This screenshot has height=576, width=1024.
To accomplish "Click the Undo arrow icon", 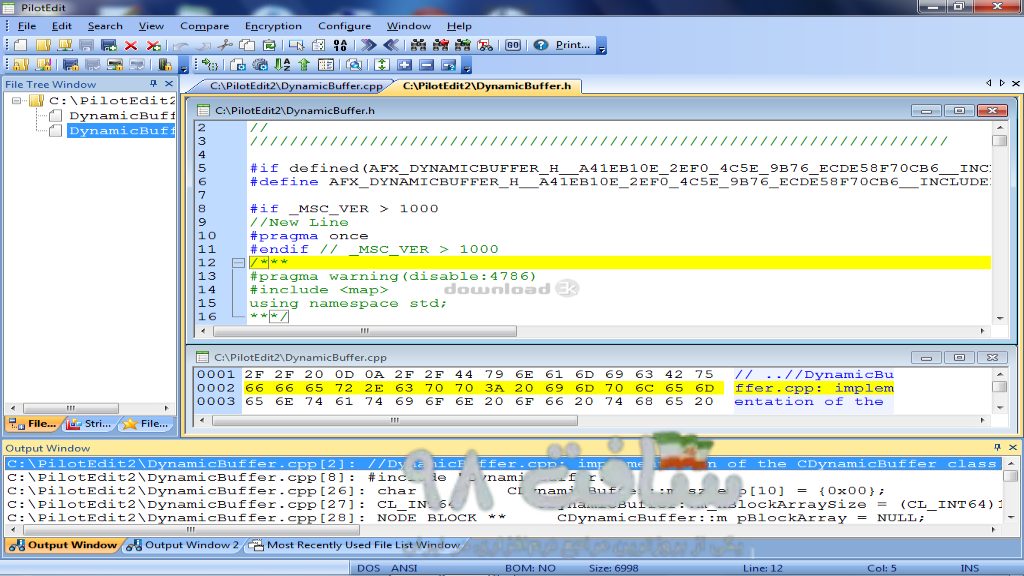I will coord(180,45).
